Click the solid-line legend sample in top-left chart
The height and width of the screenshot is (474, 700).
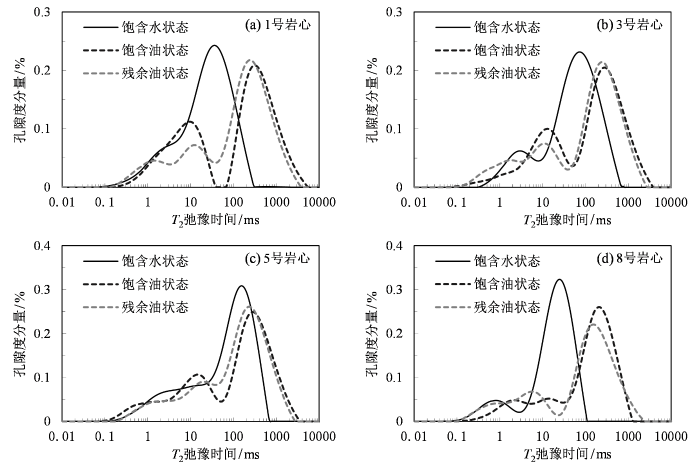[102, 29]
